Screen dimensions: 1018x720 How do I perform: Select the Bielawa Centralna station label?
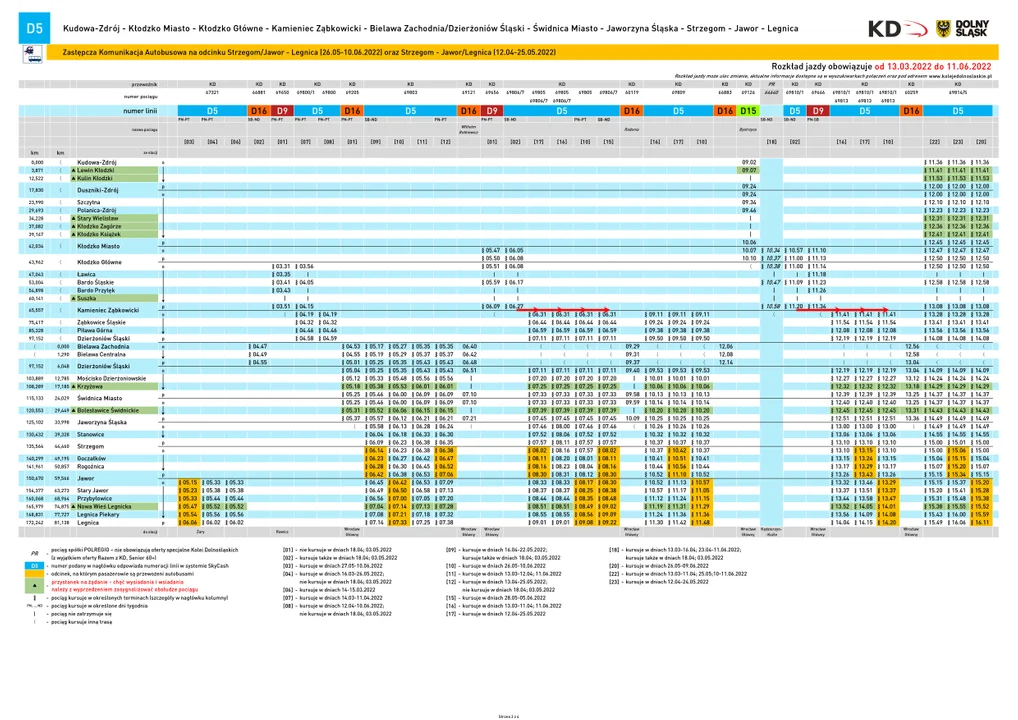(101, 354)
